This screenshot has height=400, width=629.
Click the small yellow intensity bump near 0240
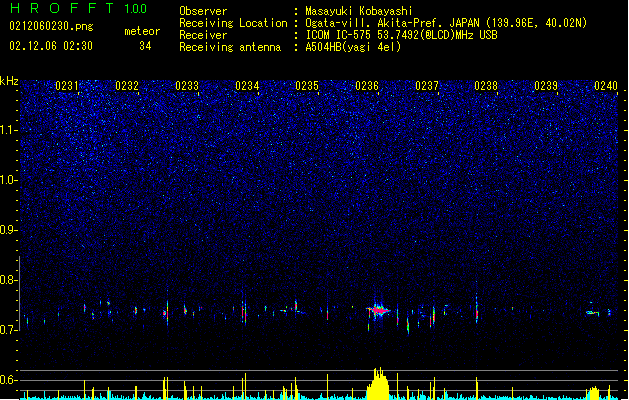(593, 392)
